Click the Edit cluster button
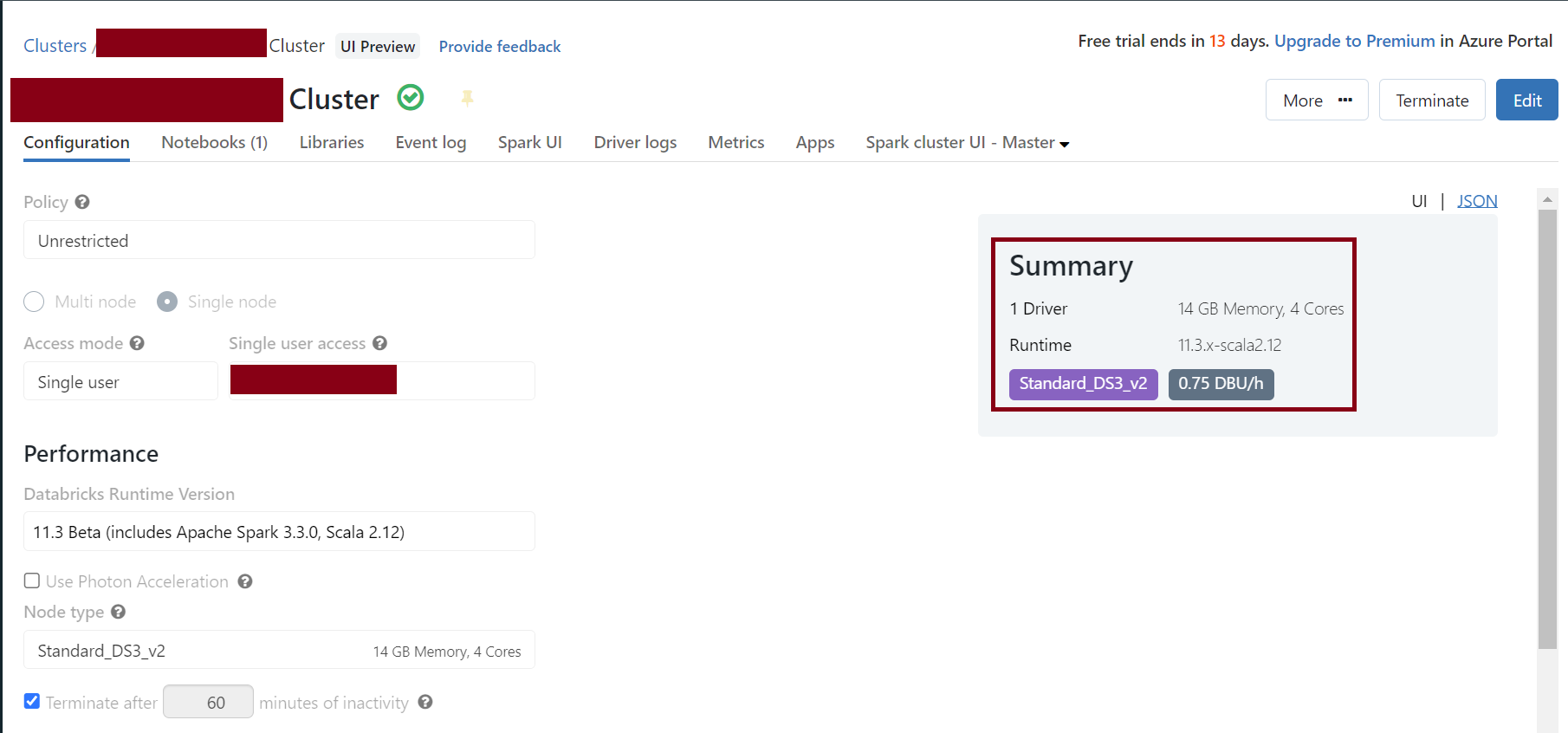 coord(1526,100)
